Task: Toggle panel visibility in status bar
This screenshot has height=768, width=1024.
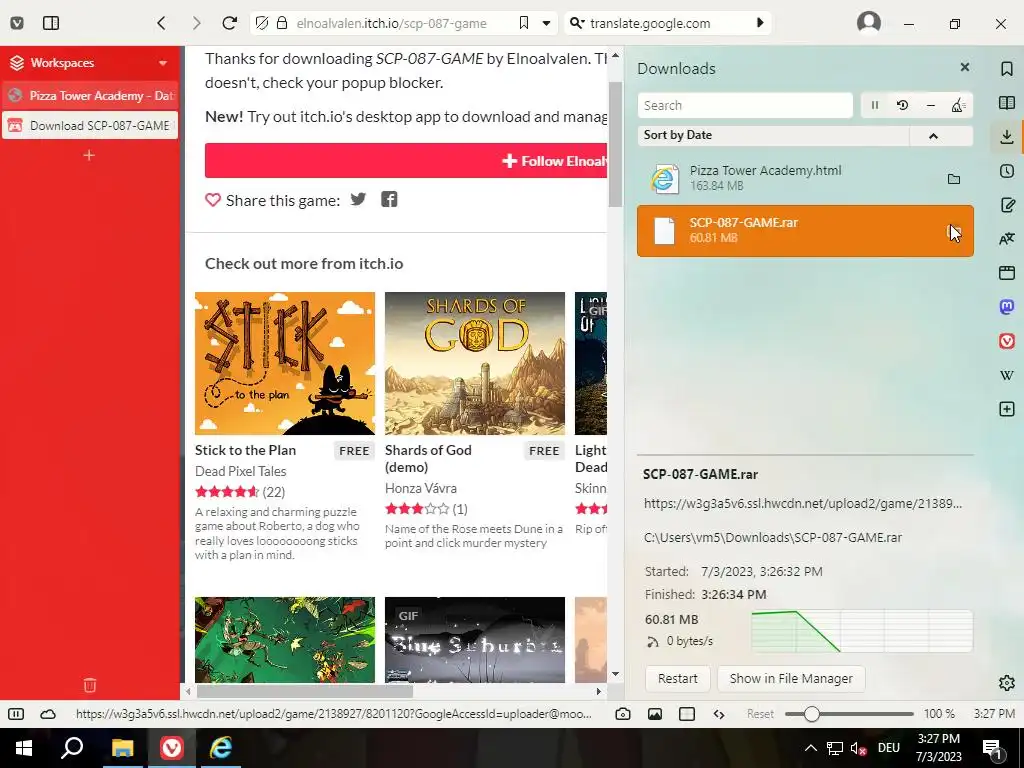Action: point(16,714)
